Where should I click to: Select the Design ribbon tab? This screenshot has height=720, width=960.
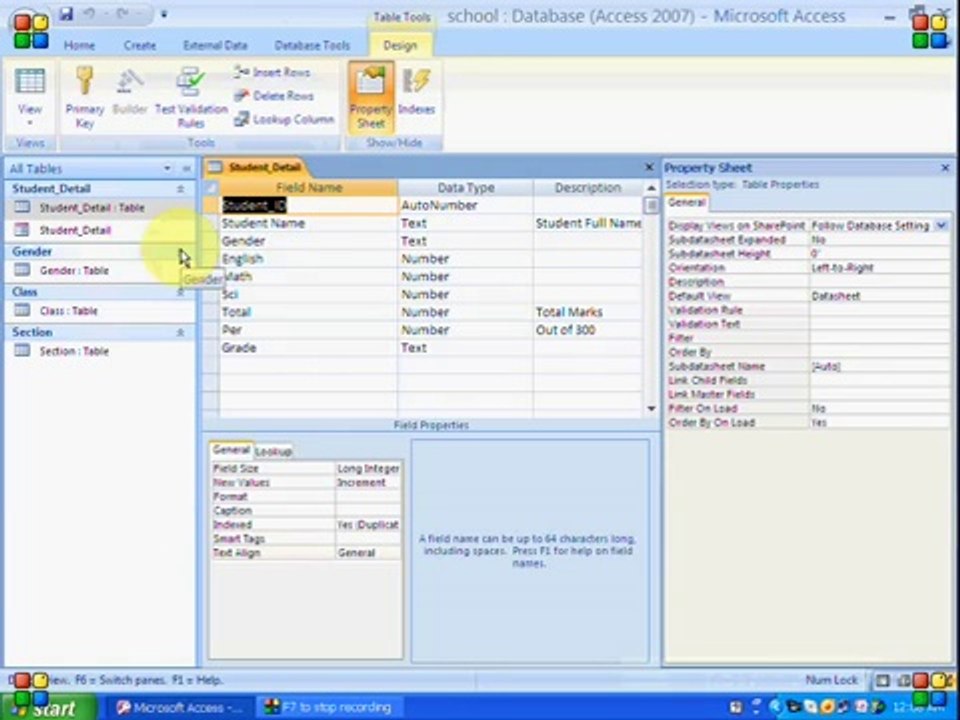[400, 45]
